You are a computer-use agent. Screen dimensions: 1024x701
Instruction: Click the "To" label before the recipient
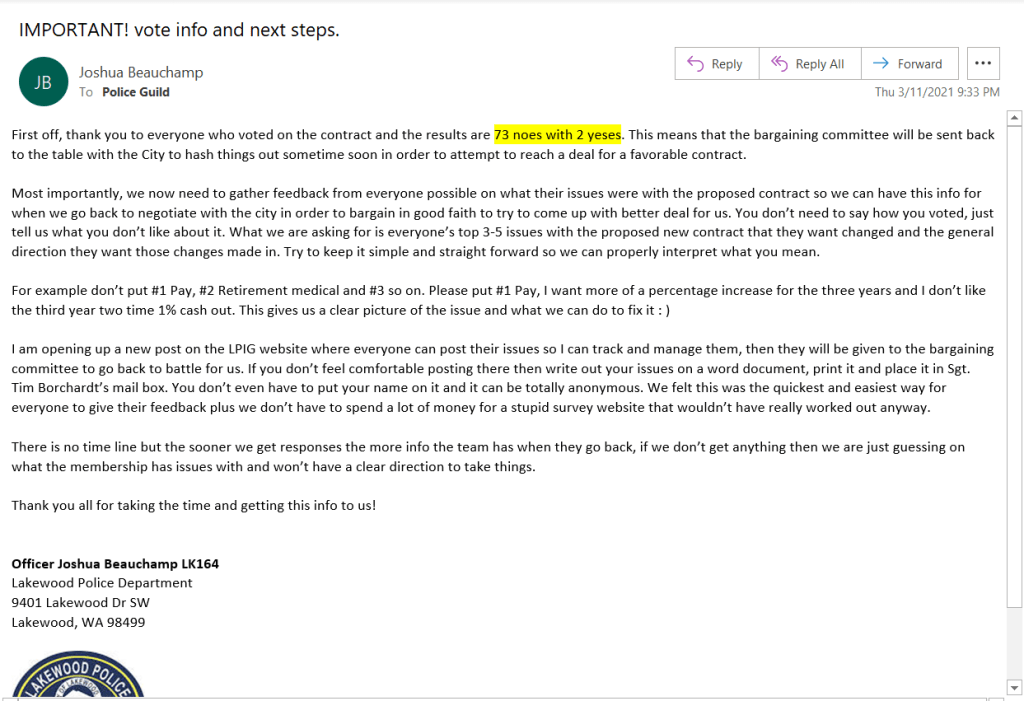point(86,92)
